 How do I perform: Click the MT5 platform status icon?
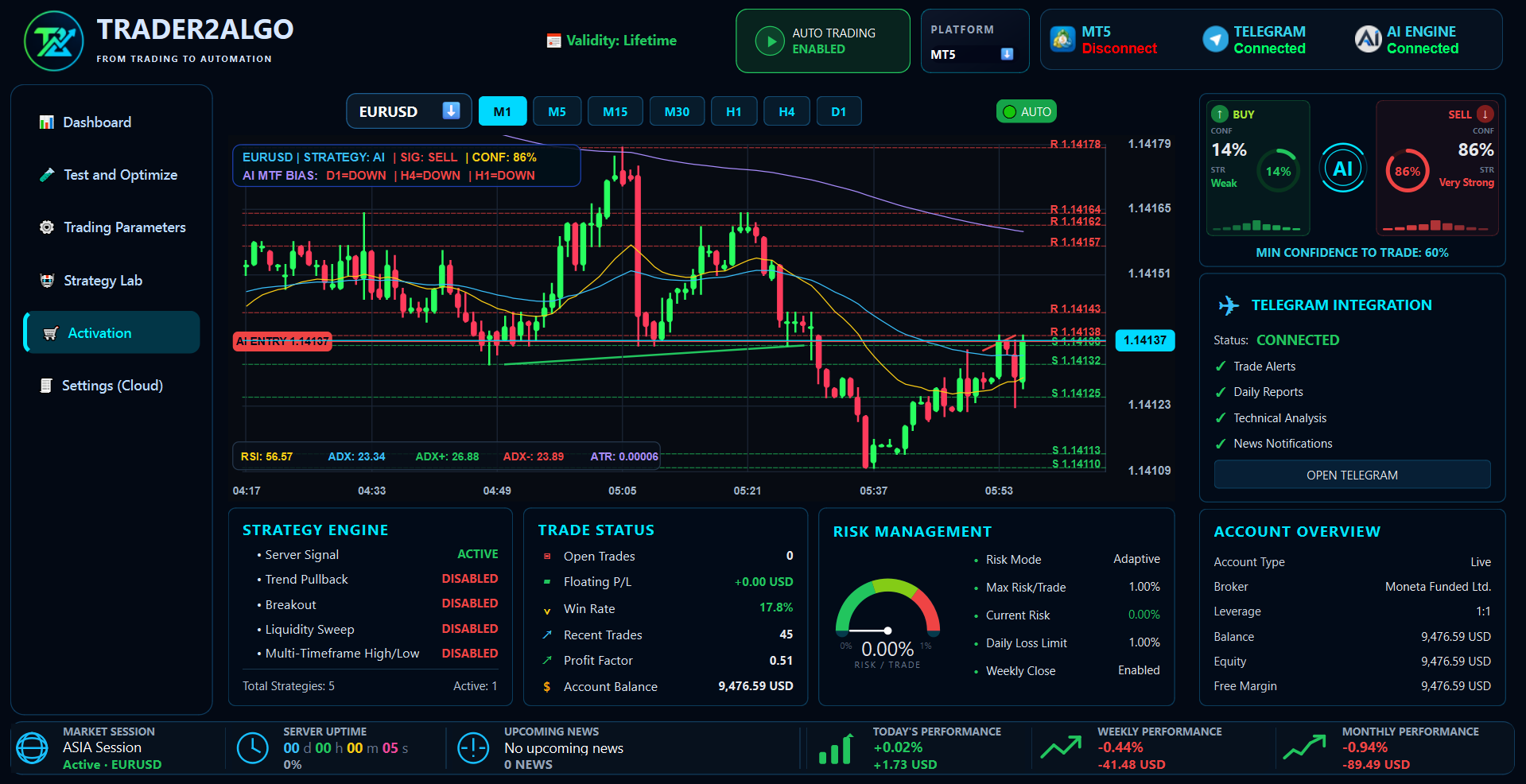point(1062,39)
